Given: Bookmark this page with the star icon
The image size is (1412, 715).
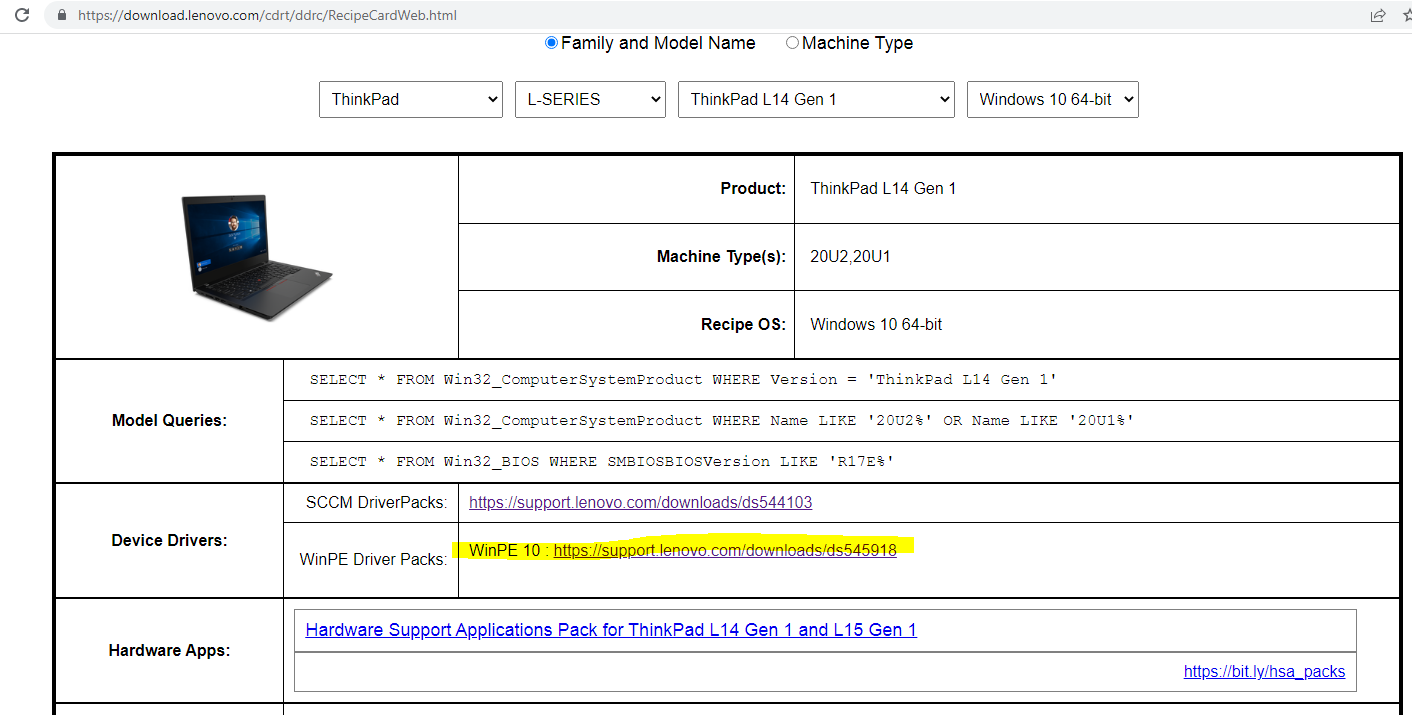Looking at the screenshot, I should point(1408,15).
